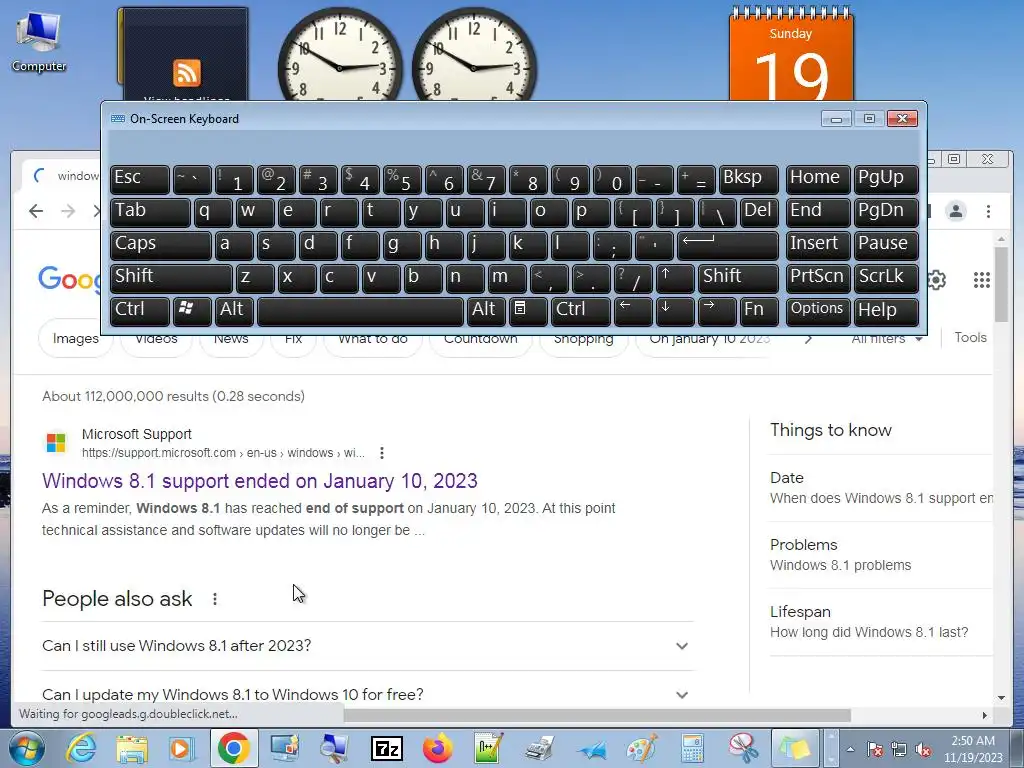Open the Google apps grid icon
Image resolution: width=1024 pixels, height=768 pixels.
[x=982, y=280]
